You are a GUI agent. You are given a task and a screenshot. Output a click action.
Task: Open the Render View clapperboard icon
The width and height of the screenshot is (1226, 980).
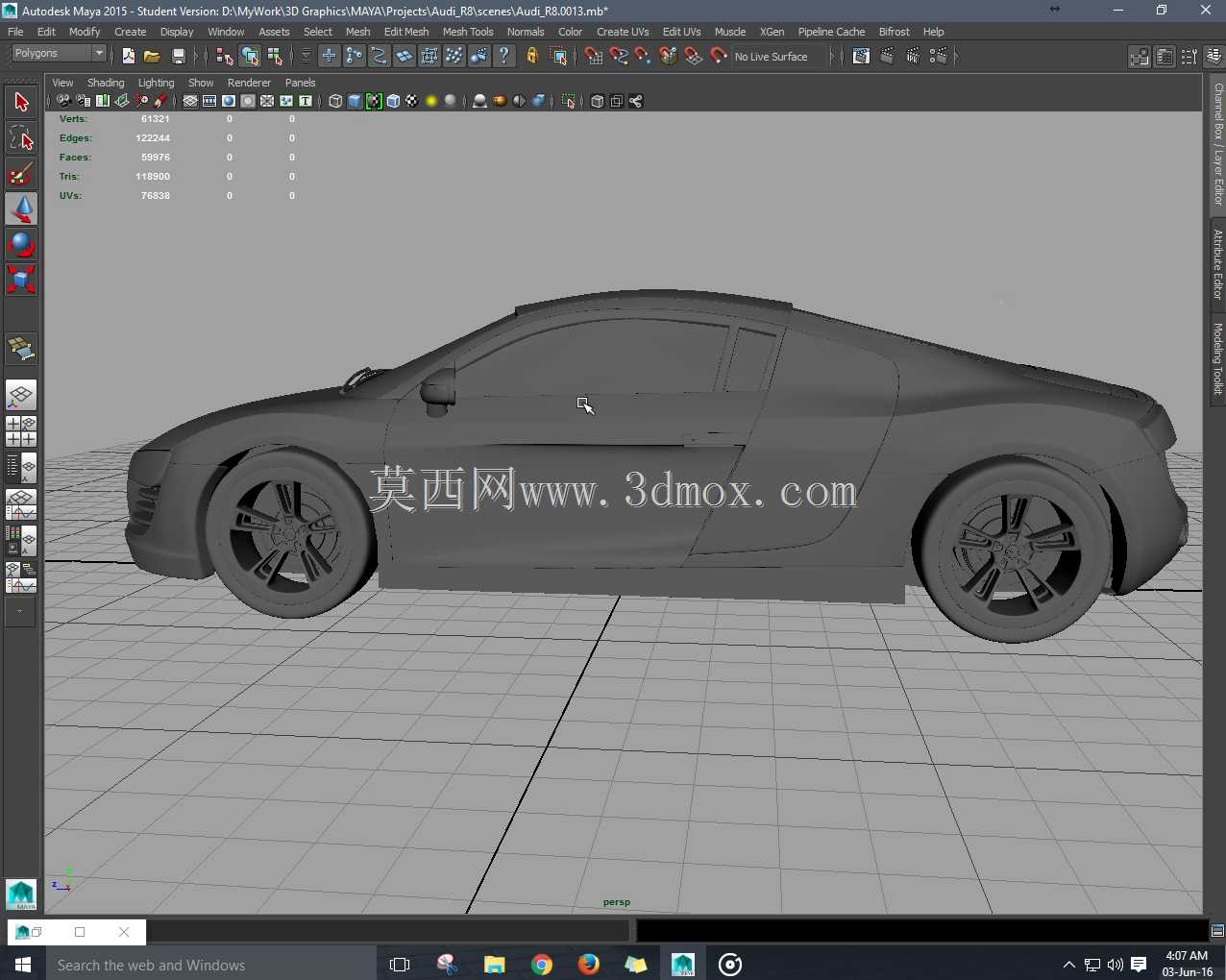click(x=862, y=57)
